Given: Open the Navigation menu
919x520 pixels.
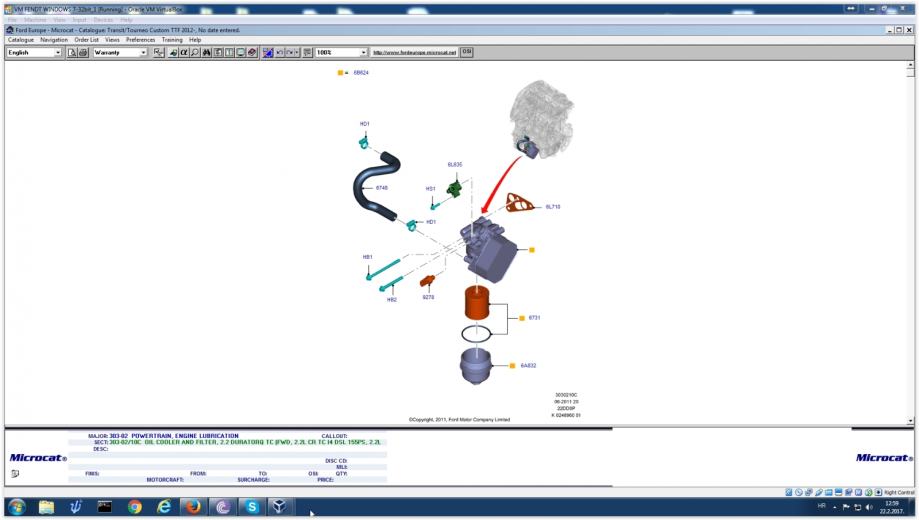Looking at the screenshot, I should [x=54, y=40].
